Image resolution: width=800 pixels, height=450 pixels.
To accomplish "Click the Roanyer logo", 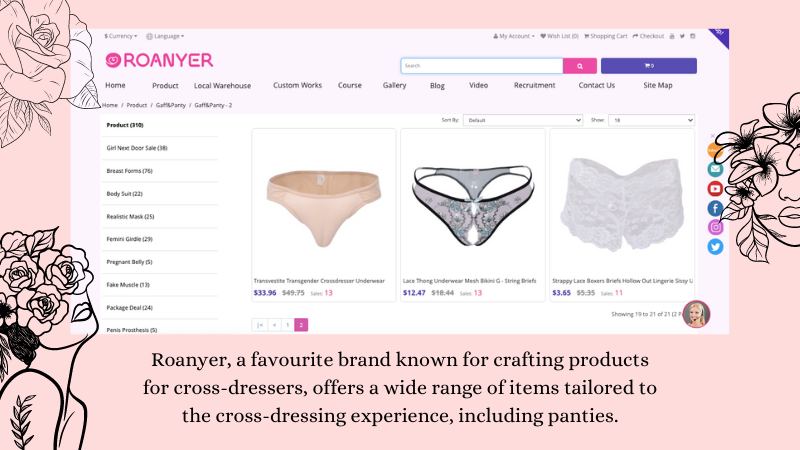I will [x=159, y=60].
